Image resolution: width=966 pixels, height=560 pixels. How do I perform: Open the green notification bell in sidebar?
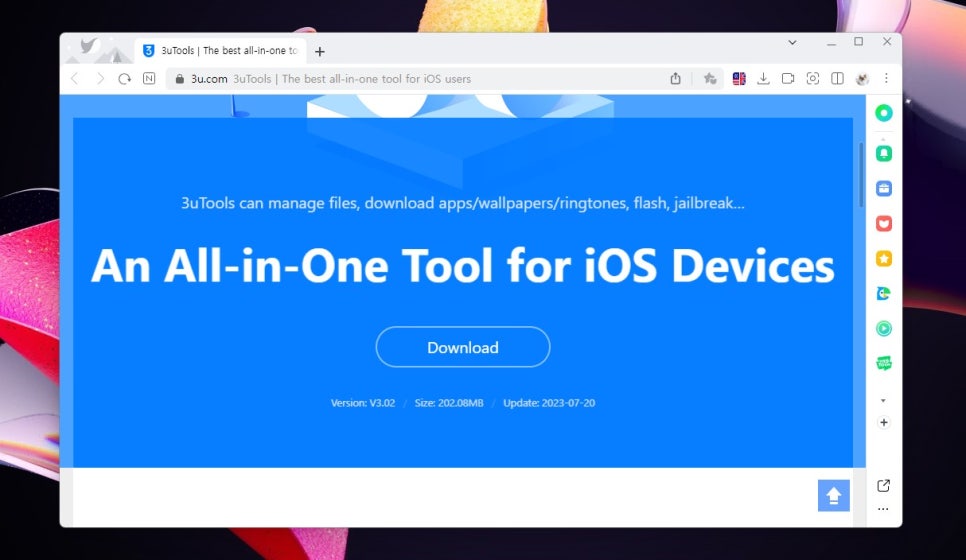tap(884, 153)
